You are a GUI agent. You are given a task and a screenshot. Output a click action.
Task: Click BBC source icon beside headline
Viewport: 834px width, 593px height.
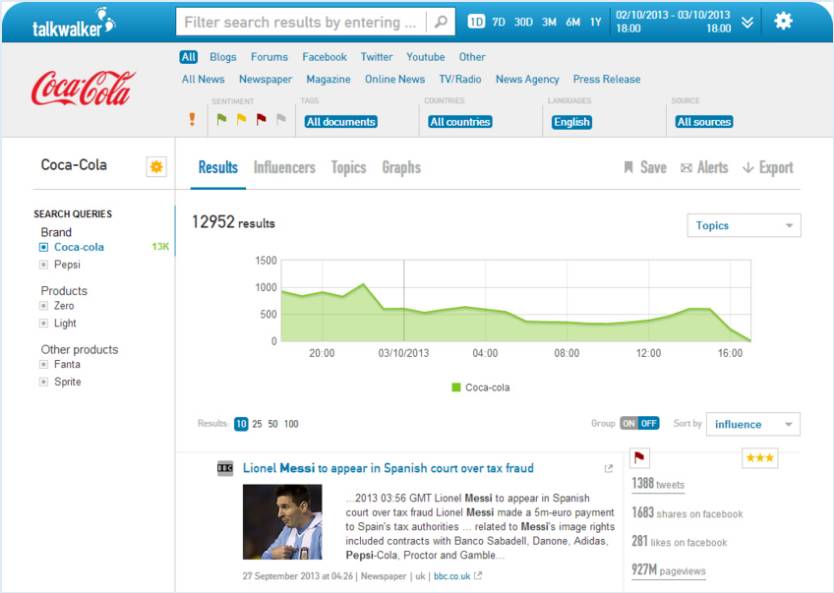(226, 468)
